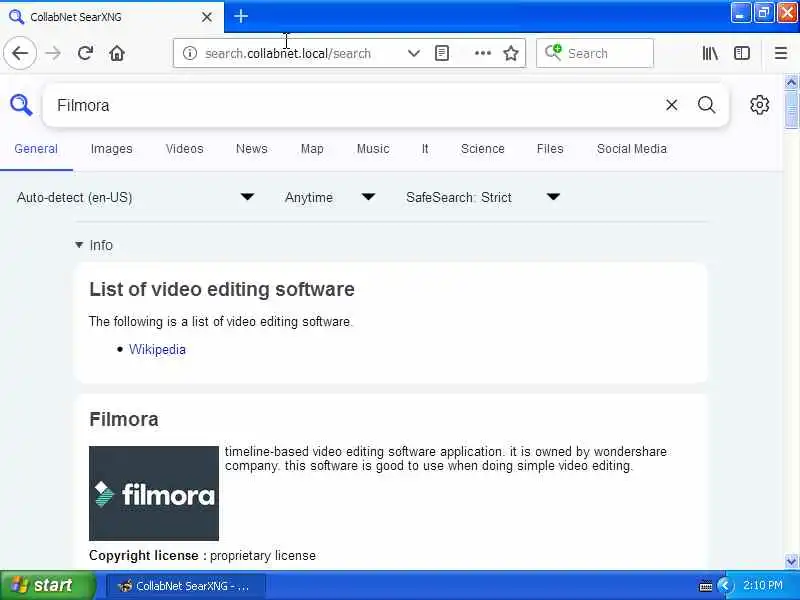Open SearXNG preferences gear
This screenshot has height=600, width=800.
click(x=759, y=105)
